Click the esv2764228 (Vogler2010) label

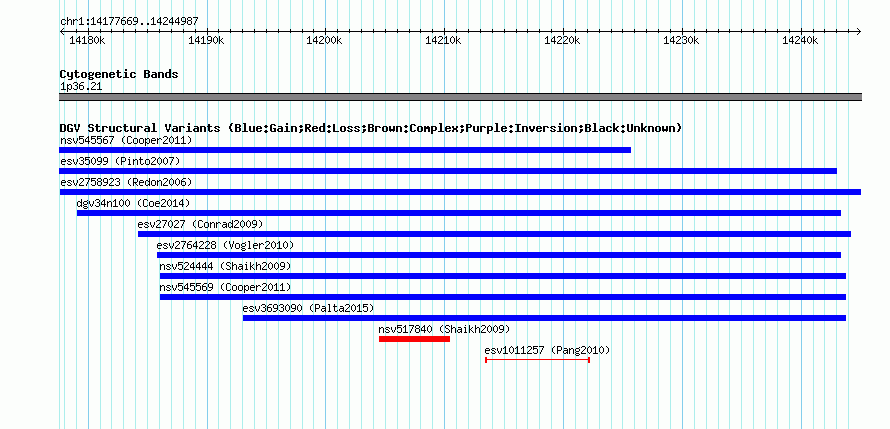(225, 245)
